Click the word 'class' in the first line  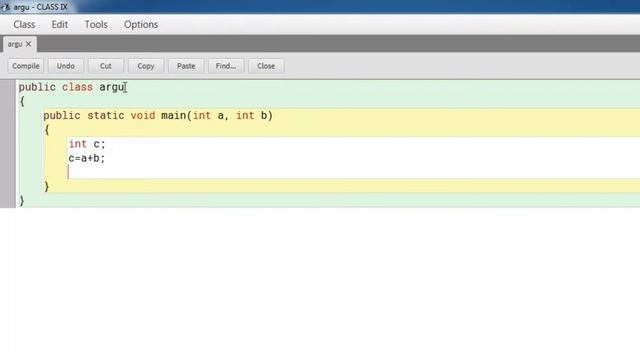pos(77,87)
